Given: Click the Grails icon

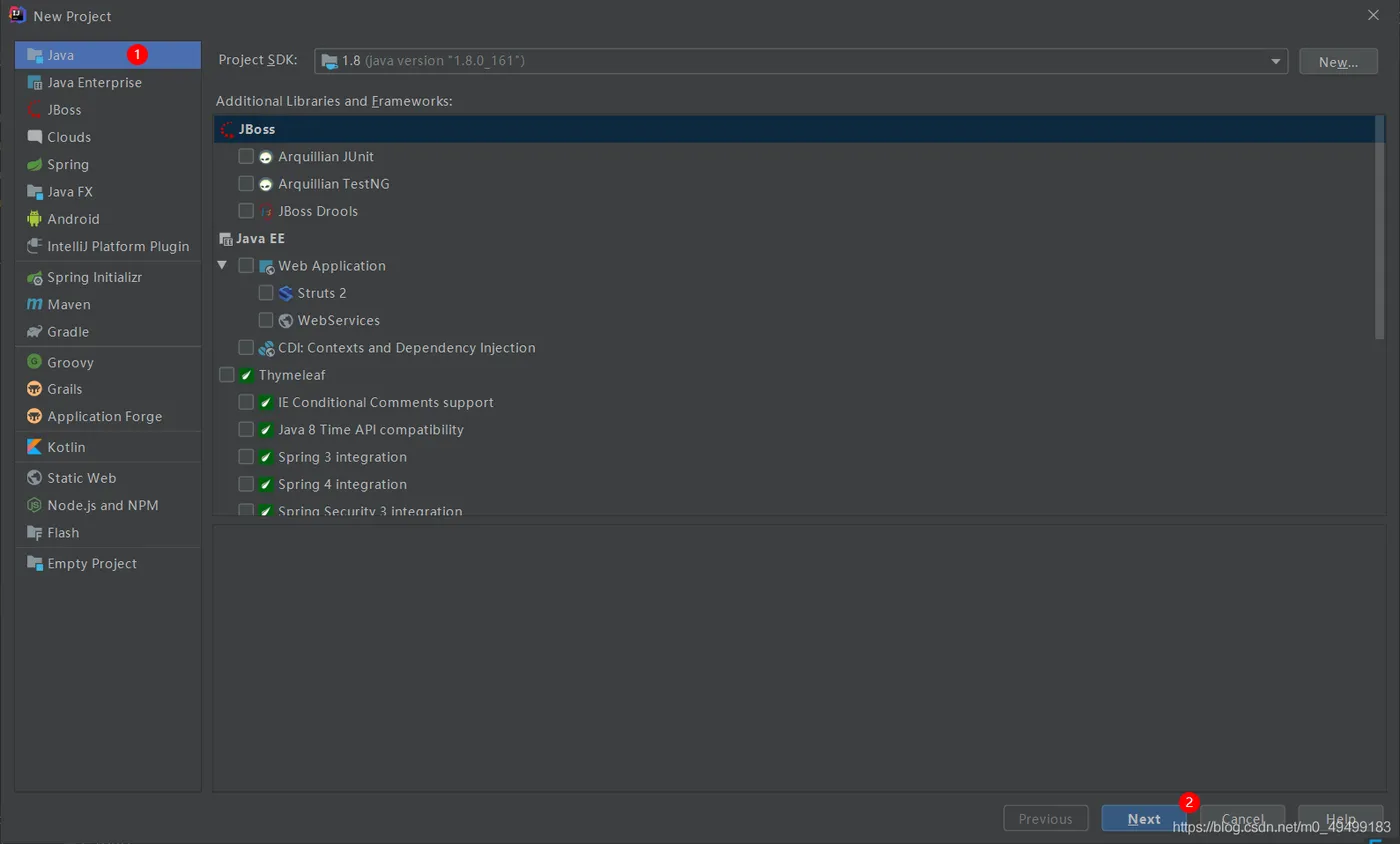Looking at the screenshot, I should point(35,389).
